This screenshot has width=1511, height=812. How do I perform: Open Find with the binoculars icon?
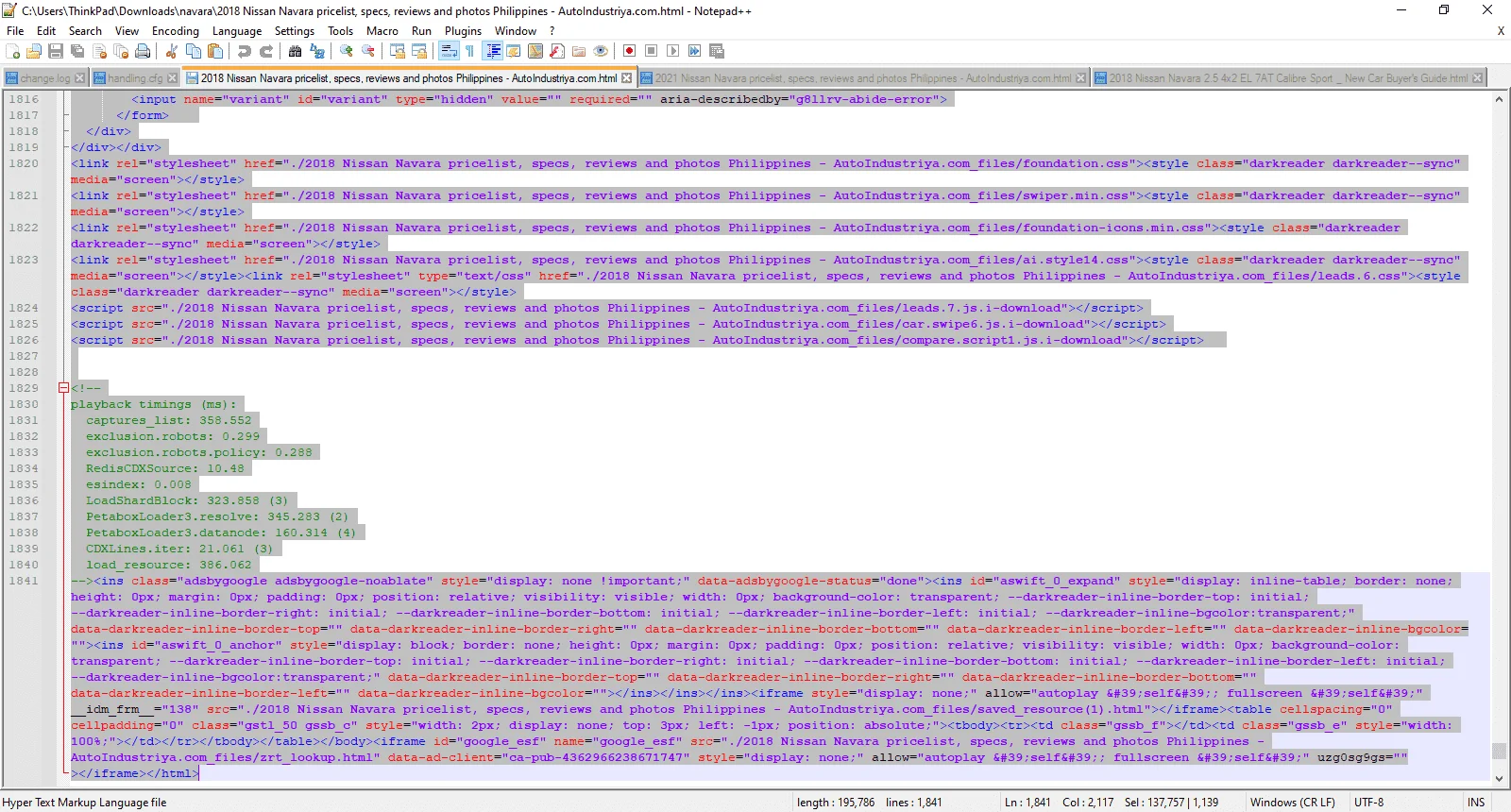pyautogui.click(x=296, y=51)
